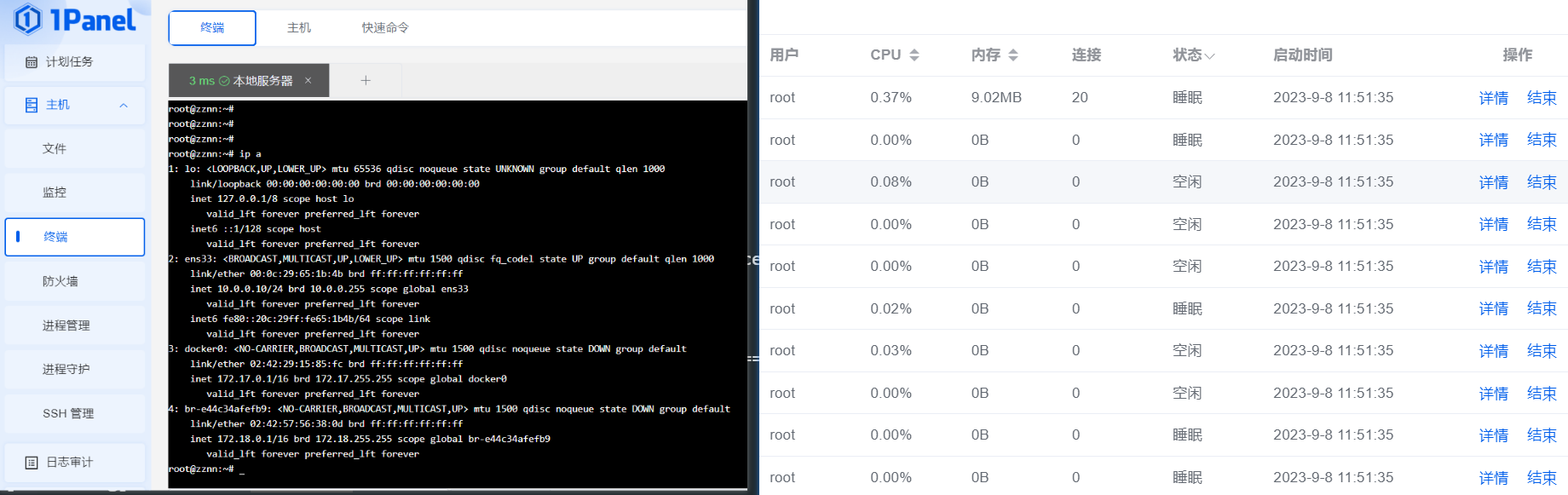Click the 主机 server icon in sidebar
The width and height of the screenshot is (1568, 495).
32,105
